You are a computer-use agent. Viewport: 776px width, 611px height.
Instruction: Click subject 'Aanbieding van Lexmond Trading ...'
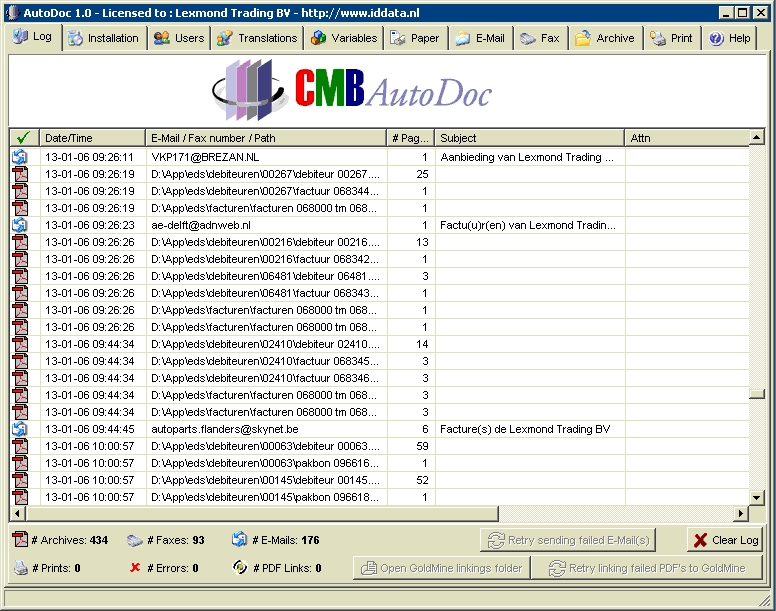click(x=527, y=157)
